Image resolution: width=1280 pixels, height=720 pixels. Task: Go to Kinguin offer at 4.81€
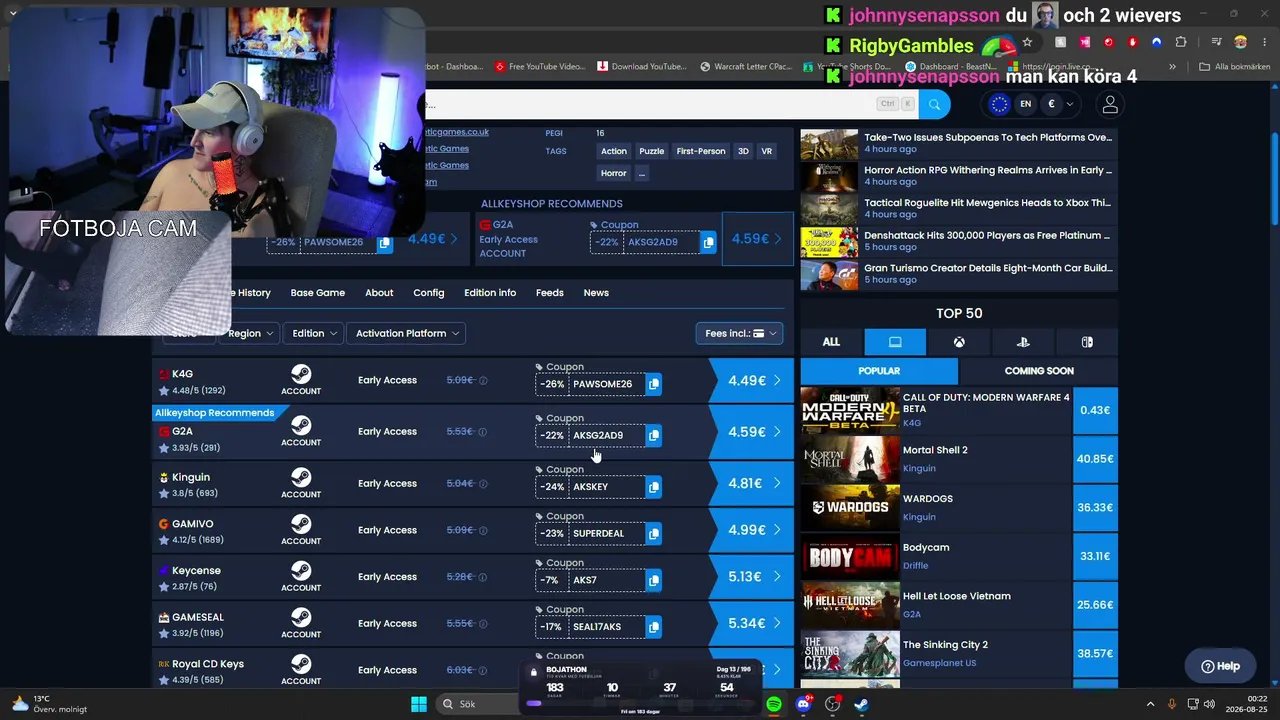coord(752,483)
